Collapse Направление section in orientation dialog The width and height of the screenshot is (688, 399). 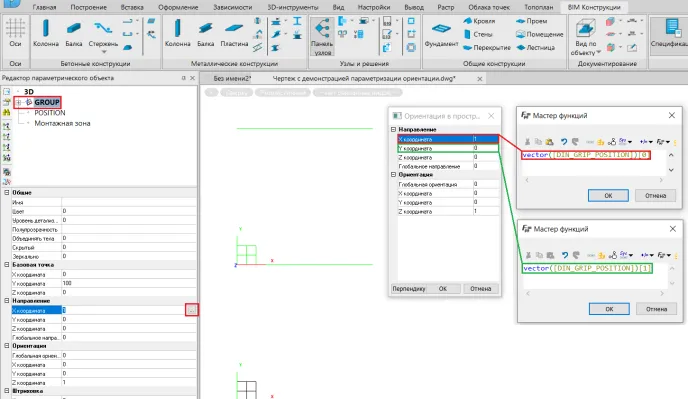(x=394, y=129)
